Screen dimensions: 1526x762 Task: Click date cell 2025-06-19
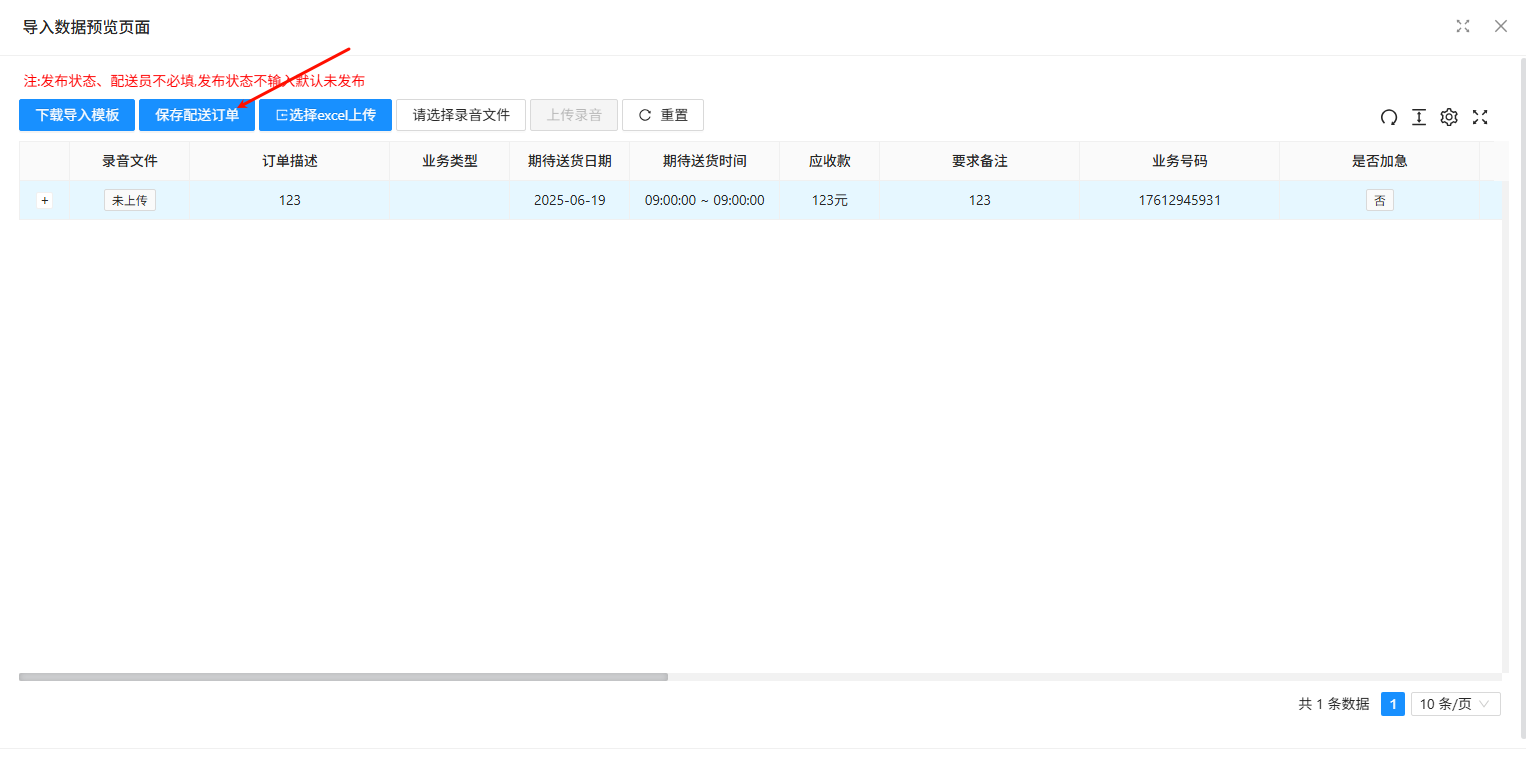[x=570, y=200]
